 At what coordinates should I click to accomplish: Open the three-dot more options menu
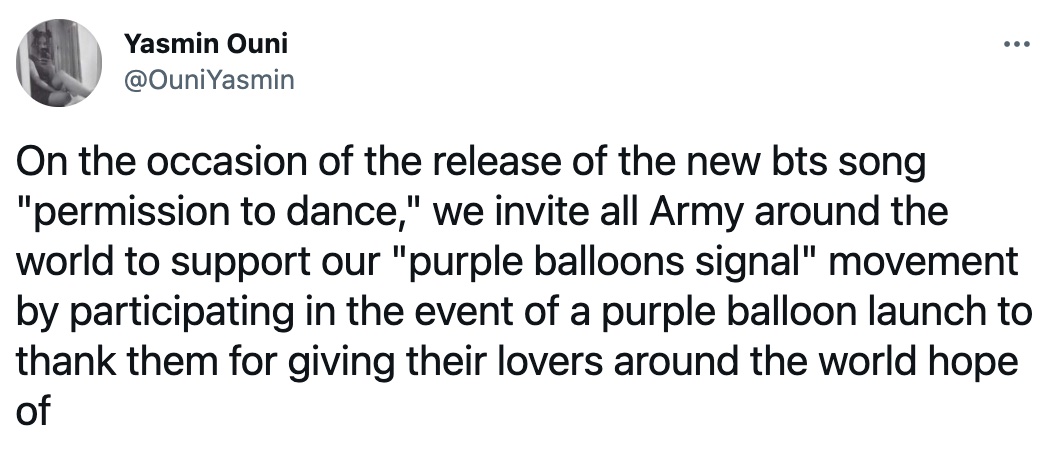1016,45
